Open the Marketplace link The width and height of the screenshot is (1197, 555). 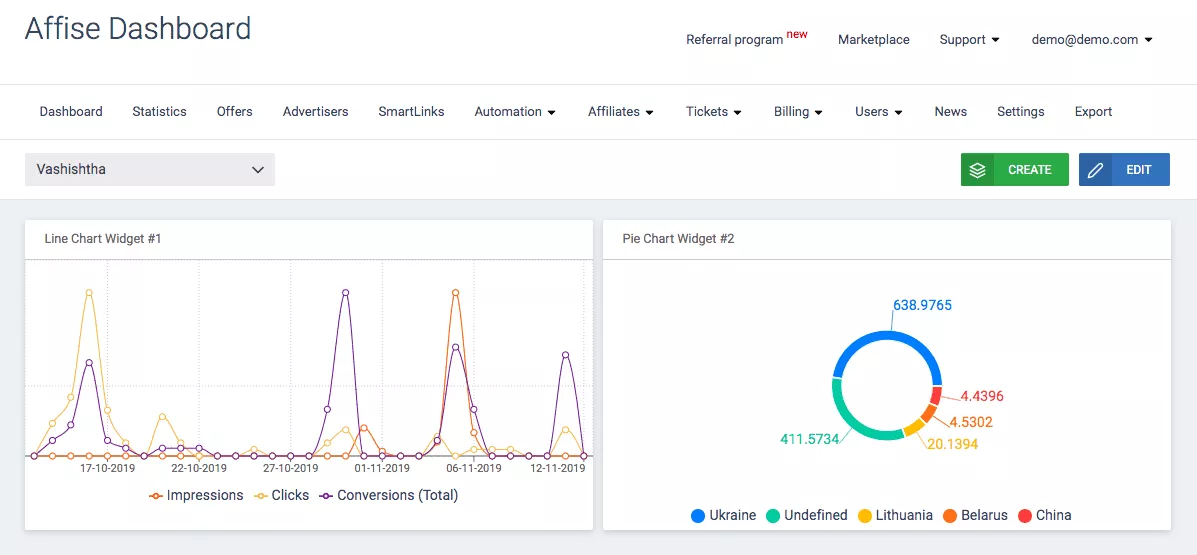[x=873, y=40]
